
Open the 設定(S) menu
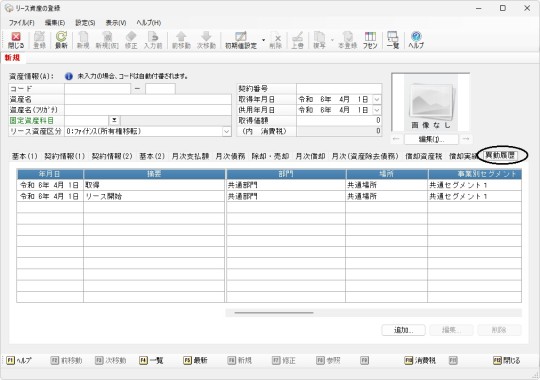(85, 23)
